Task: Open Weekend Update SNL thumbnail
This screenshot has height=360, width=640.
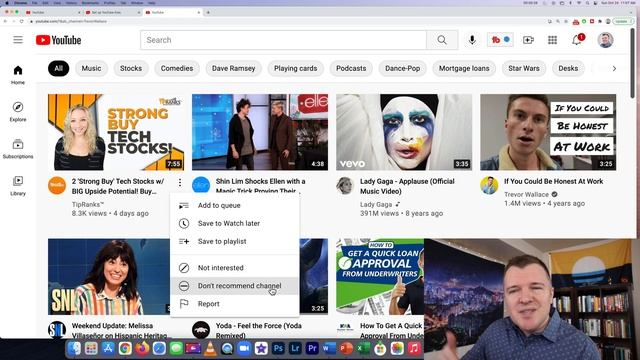Action: (109, 276)
